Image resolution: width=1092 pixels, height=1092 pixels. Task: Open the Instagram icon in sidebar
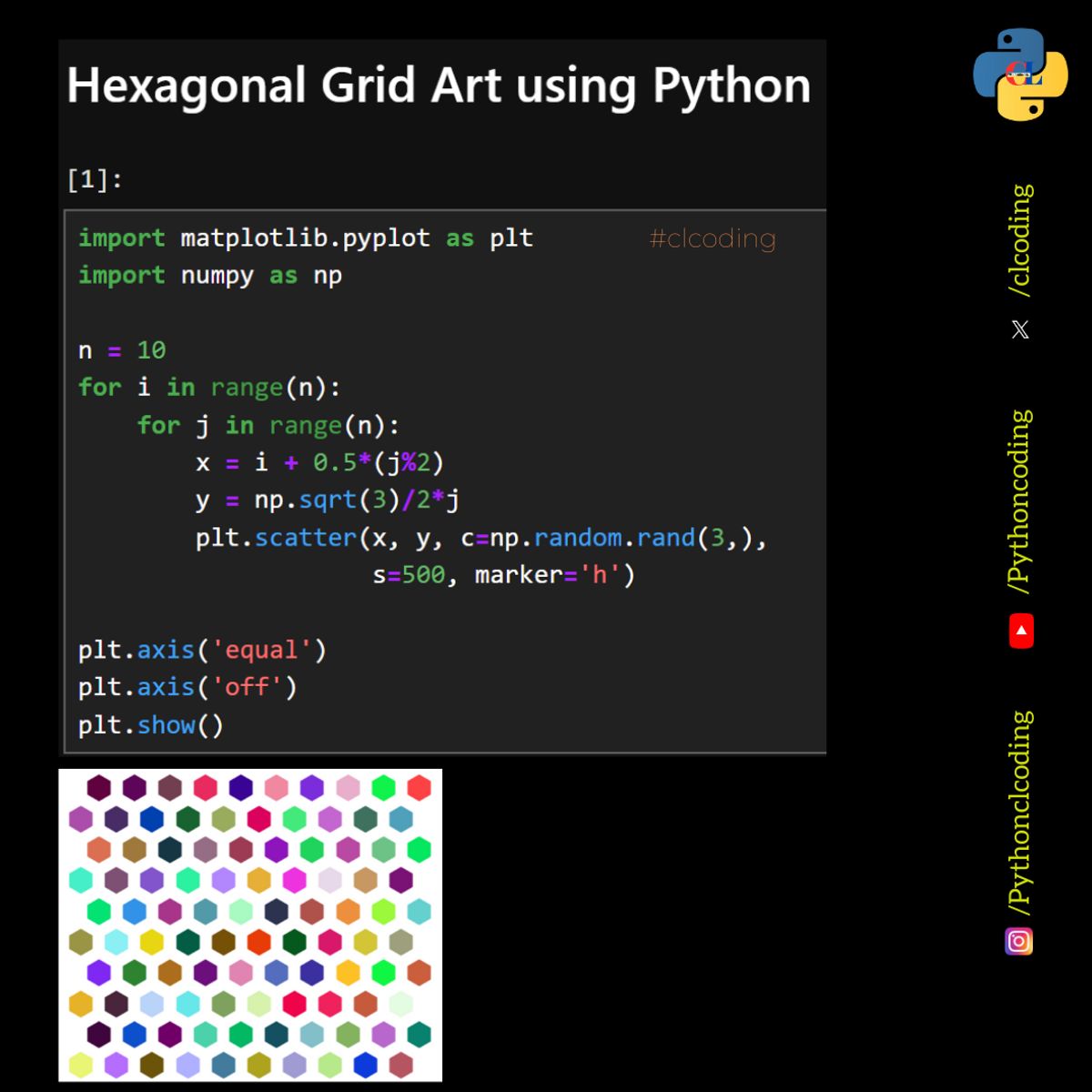[1019, 943]
